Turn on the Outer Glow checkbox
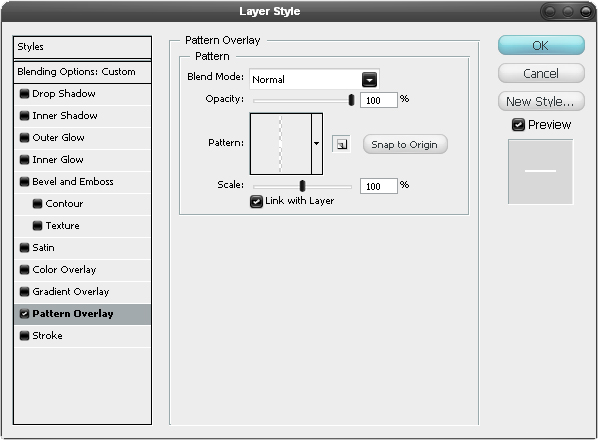Image resolution: width=598 pixels, height=440 pixels. (x=24, y=138)
